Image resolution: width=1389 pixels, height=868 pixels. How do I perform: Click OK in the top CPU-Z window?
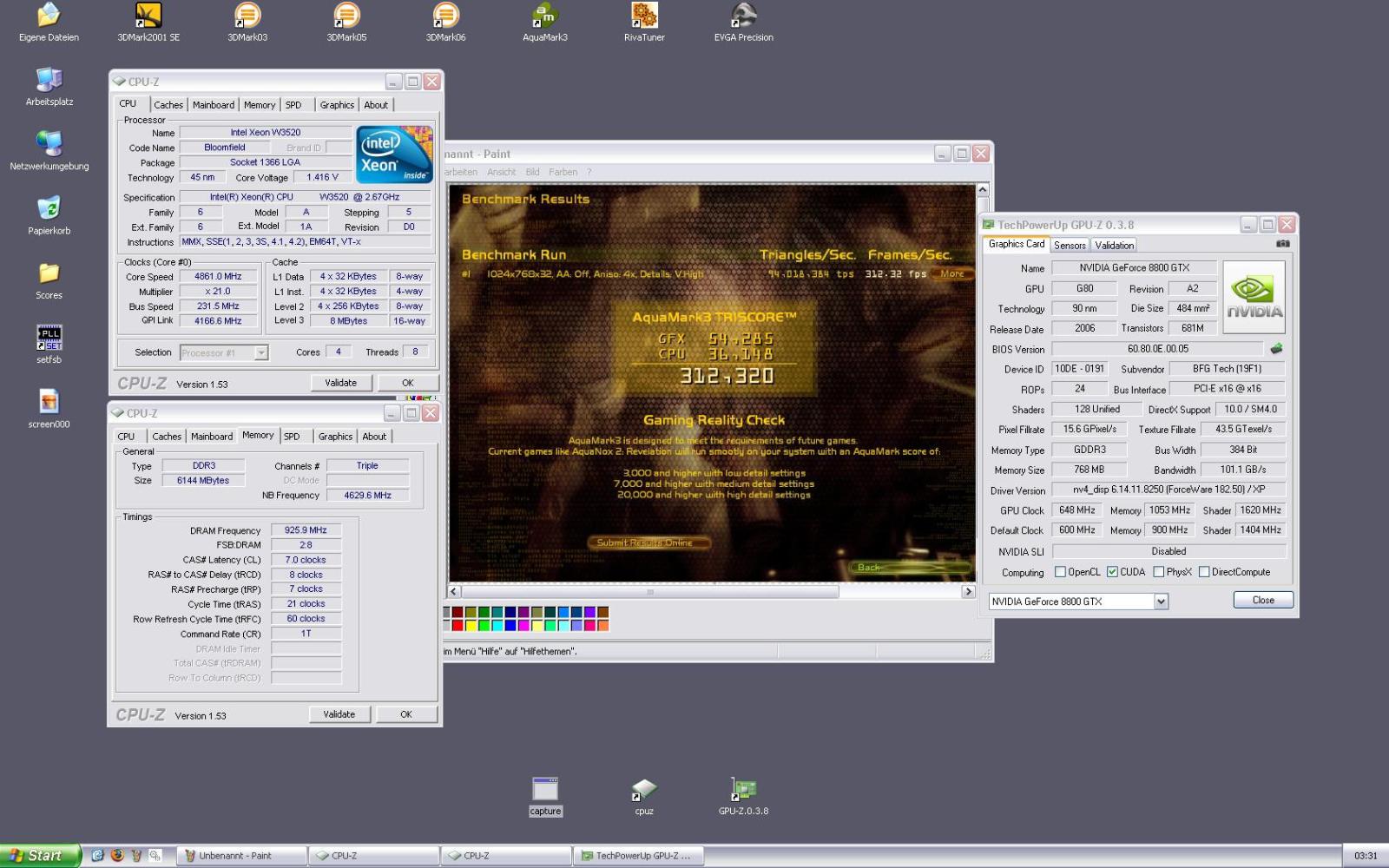click(x=408, y=383)
